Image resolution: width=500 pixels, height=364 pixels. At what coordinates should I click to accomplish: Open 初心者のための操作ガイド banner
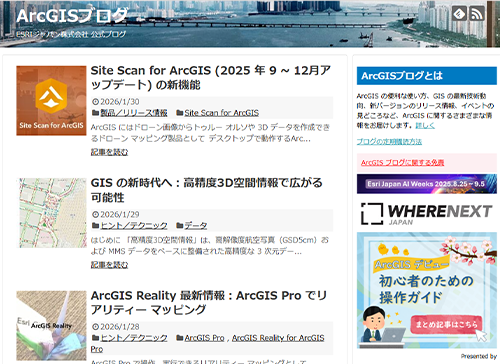pyautogui.click(x=427, y=290)
